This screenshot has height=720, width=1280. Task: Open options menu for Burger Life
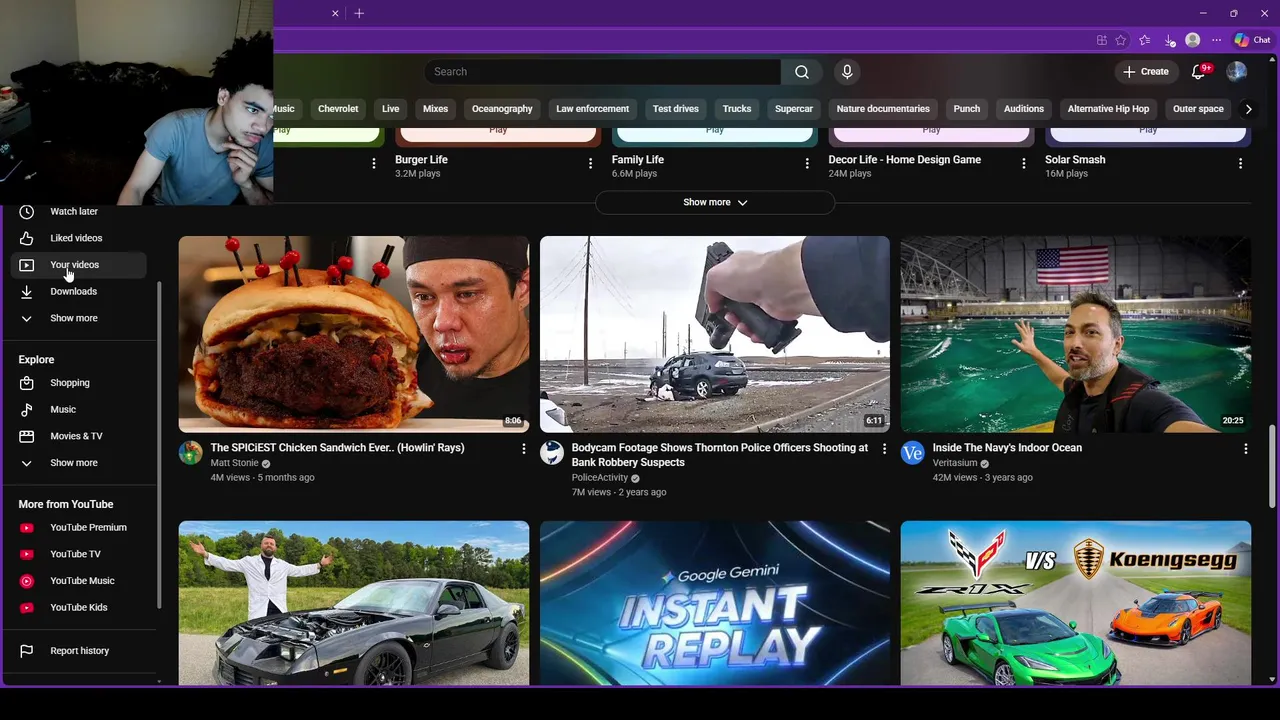(590, 163)
